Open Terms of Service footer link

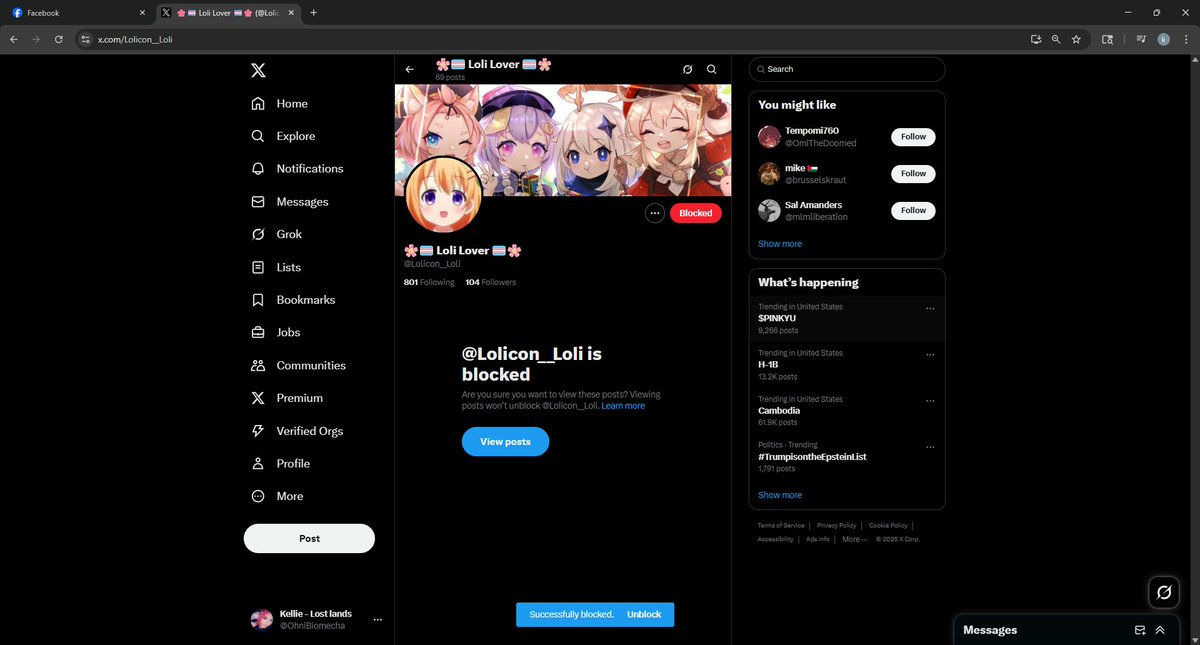coord(781,525)
